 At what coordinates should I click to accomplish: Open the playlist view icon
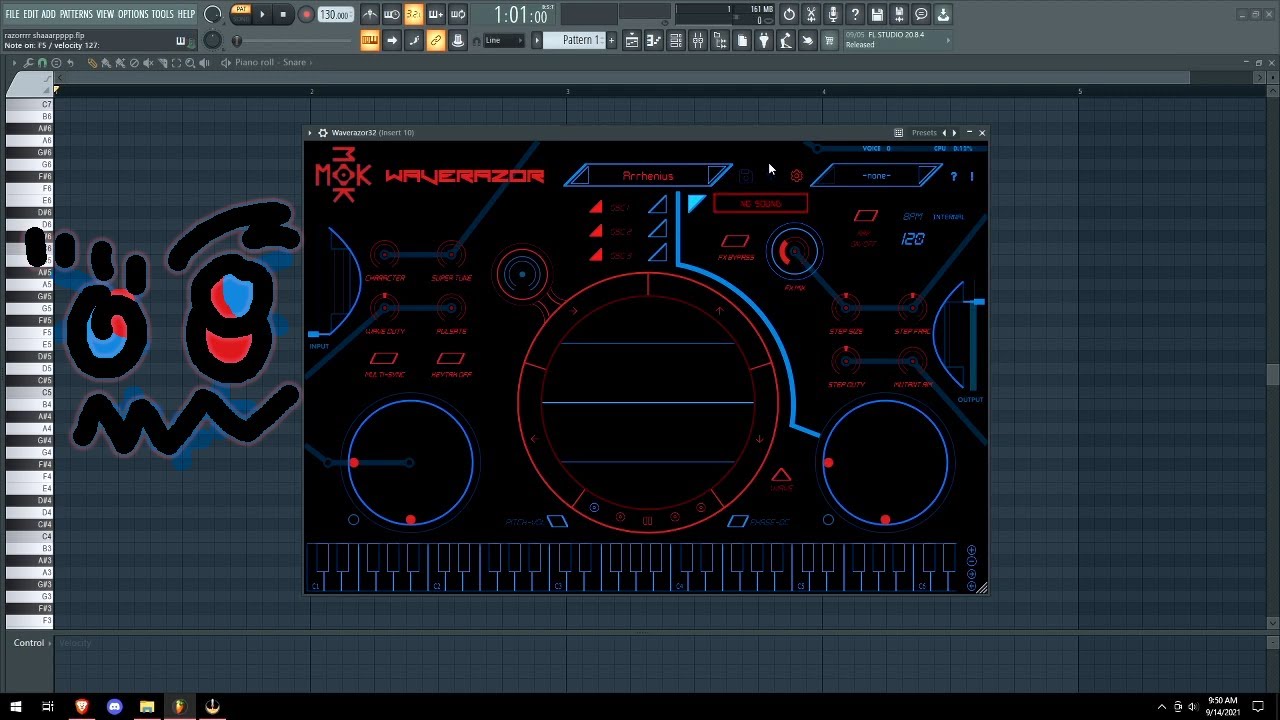click(x=632, y=40)
